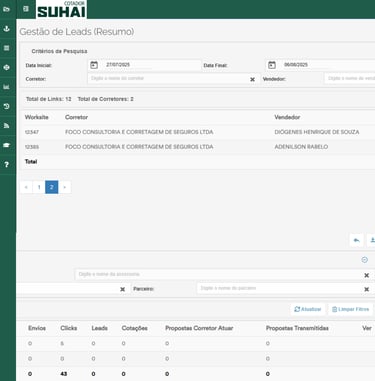Open the bar chart icon in the sidebar
The height and width of the screenshot is (381, 375).
[6, 87]
